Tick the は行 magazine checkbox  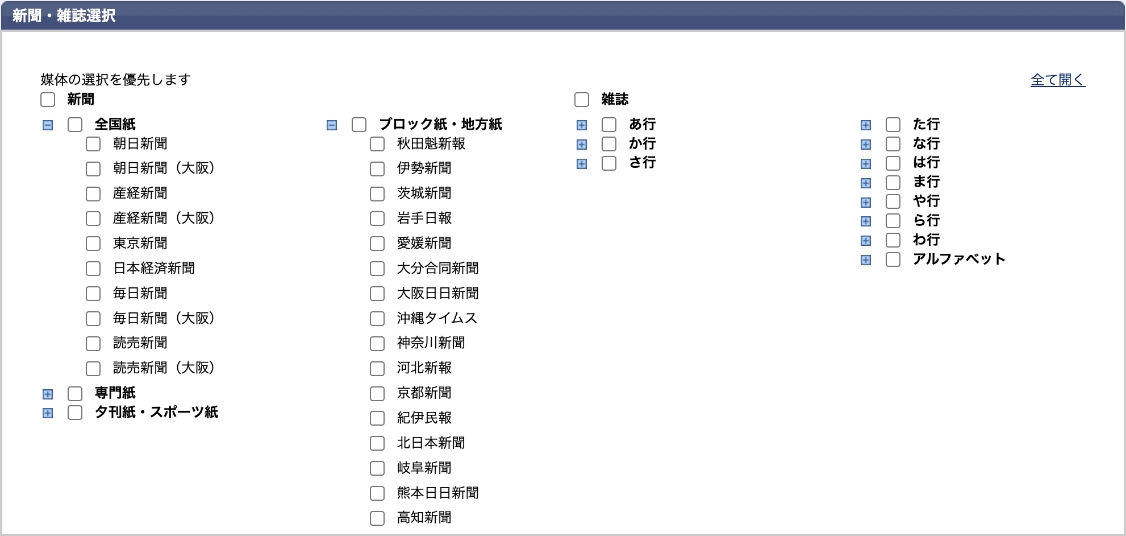pos(893,163)
